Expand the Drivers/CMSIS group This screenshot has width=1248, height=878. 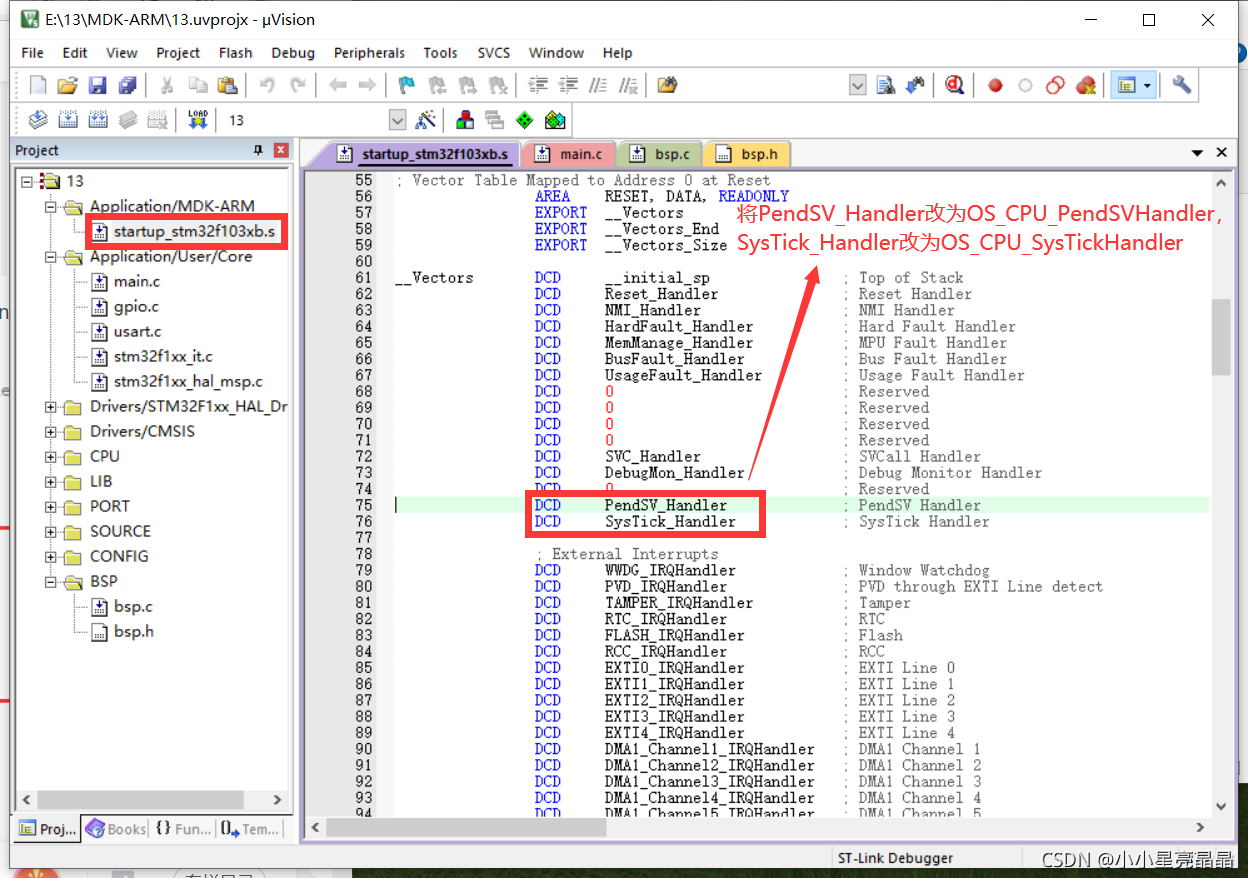[52, 431]
